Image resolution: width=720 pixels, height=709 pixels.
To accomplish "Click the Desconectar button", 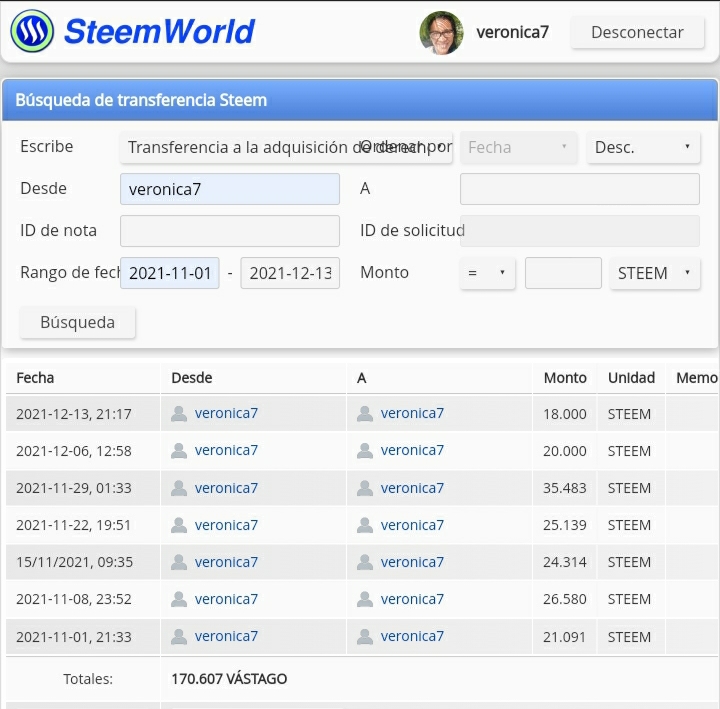I will (x=637, y=32).
